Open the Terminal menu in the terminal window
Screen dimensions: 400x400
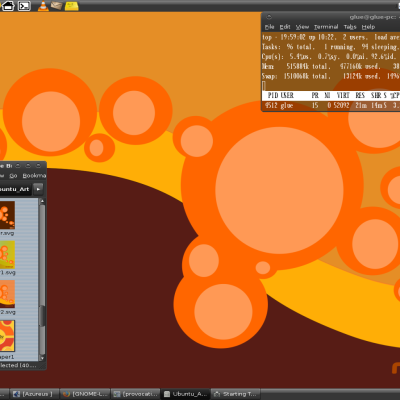tap(326, 27)
